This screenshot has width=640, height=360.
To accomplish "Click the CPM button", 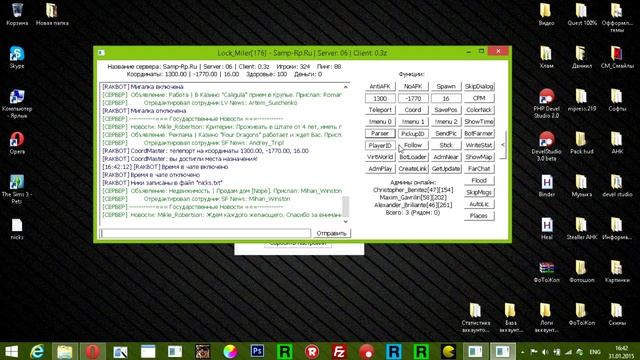I will [x=479, y=98].
